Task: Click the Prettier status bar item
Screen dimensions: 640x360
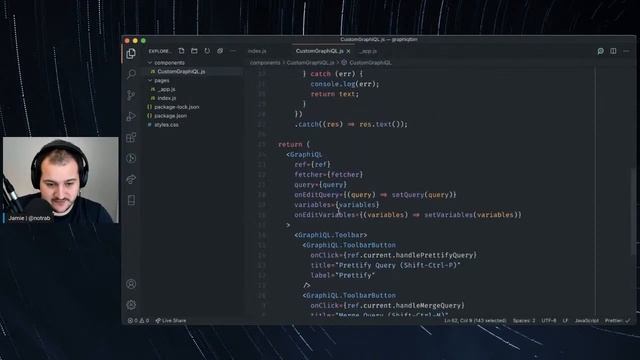Action: coord(617,321)
